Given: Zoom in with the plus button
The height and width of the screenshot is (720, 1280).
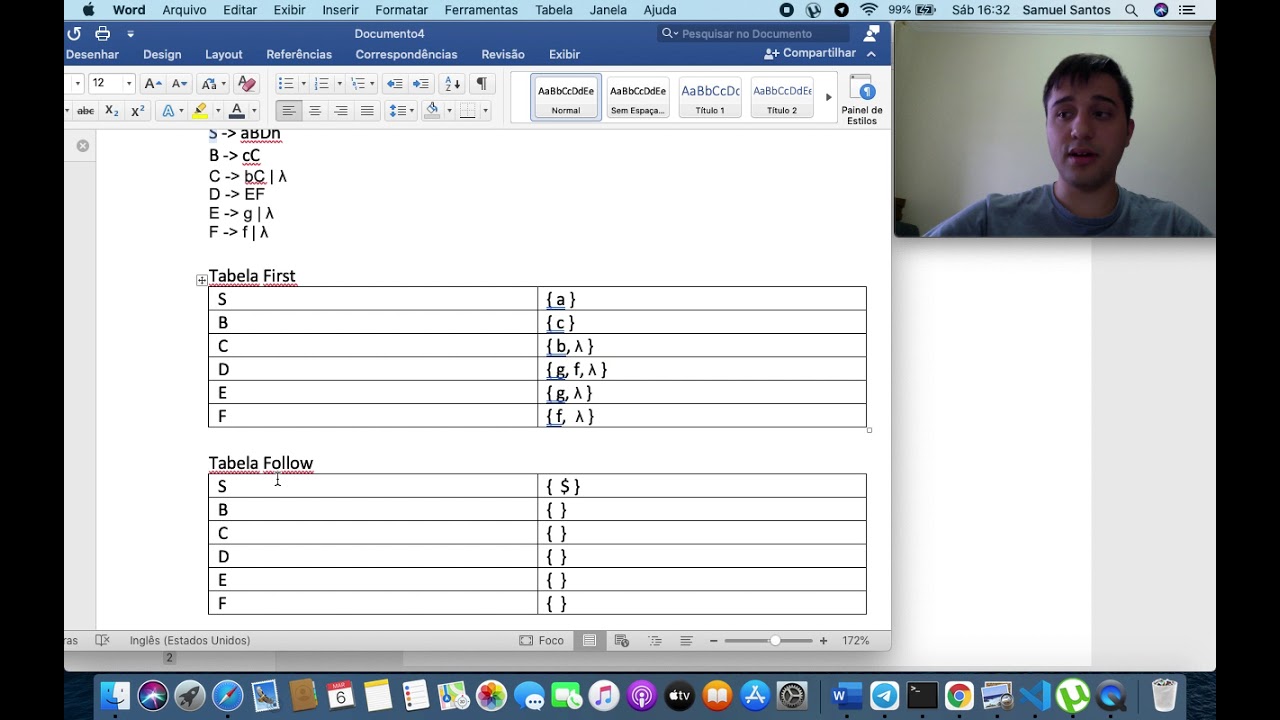Looking at the screenshot, I should pos(823,640).
